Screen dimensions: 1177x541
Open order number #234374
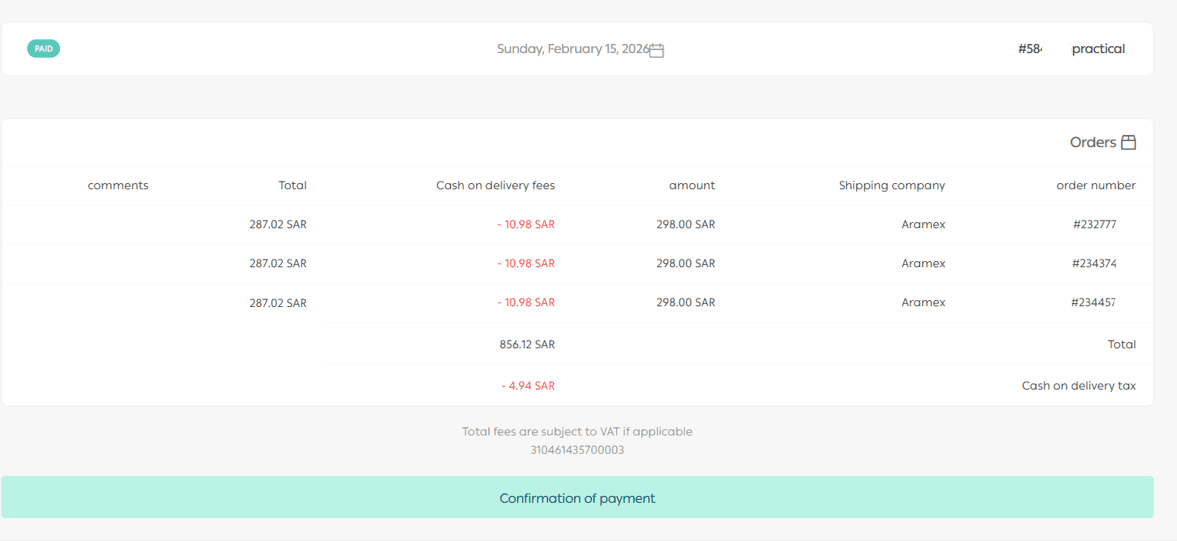[1094, 264]
